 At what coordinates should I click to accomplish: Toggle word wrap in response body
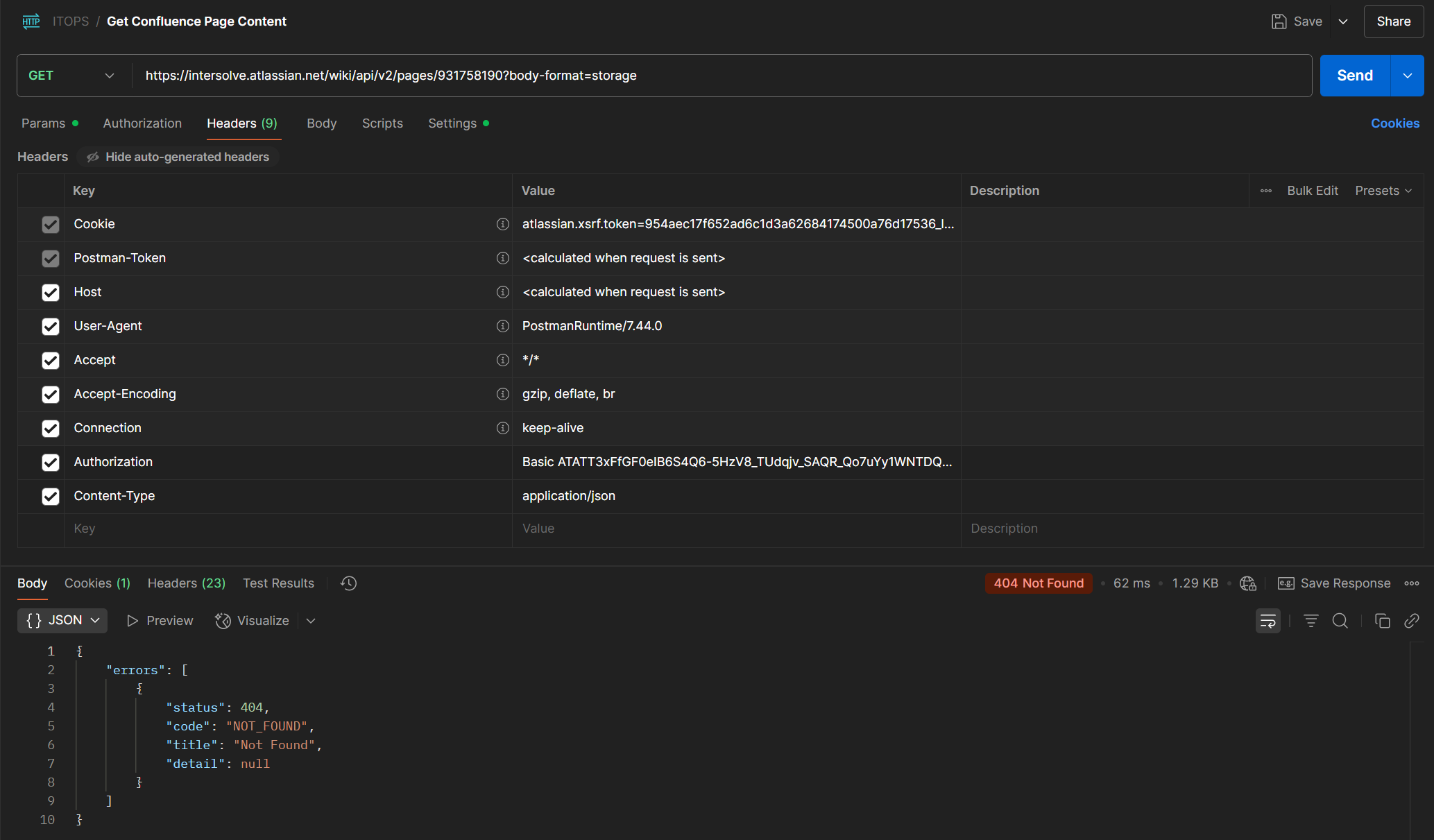click(x=1268, y=621)
